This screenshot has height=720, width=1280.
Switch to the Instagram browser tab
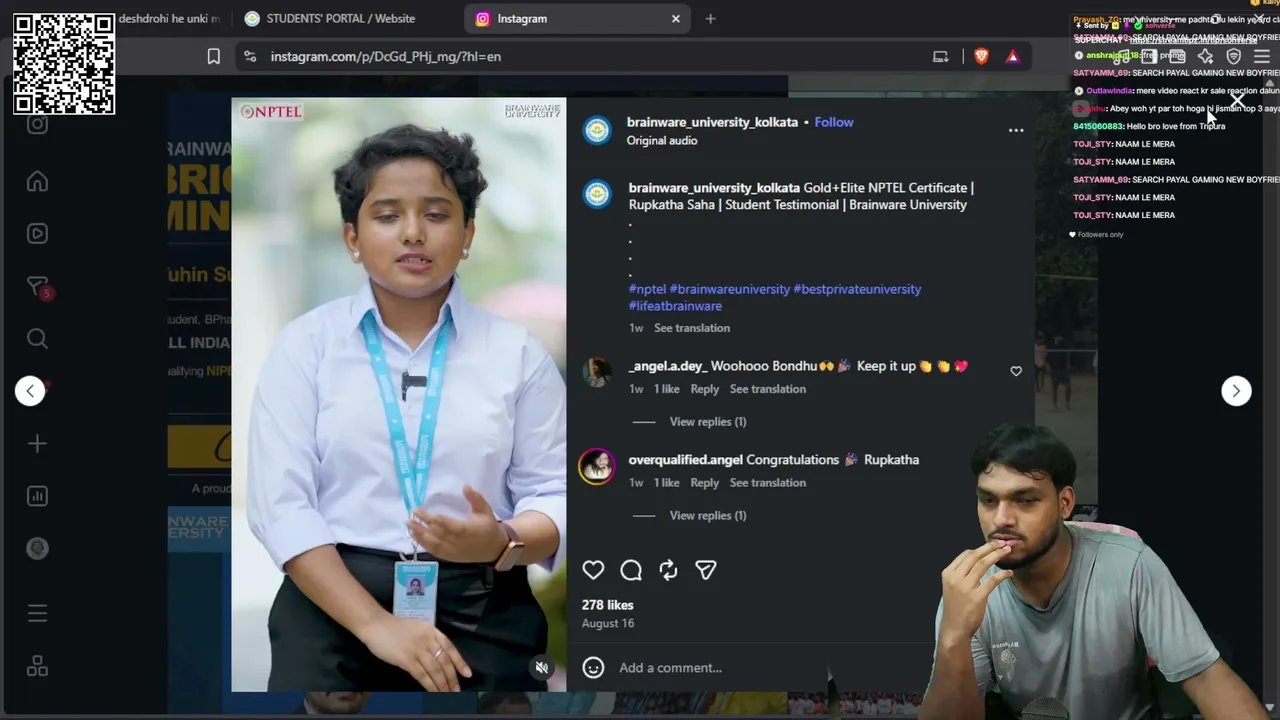point(578,19)
